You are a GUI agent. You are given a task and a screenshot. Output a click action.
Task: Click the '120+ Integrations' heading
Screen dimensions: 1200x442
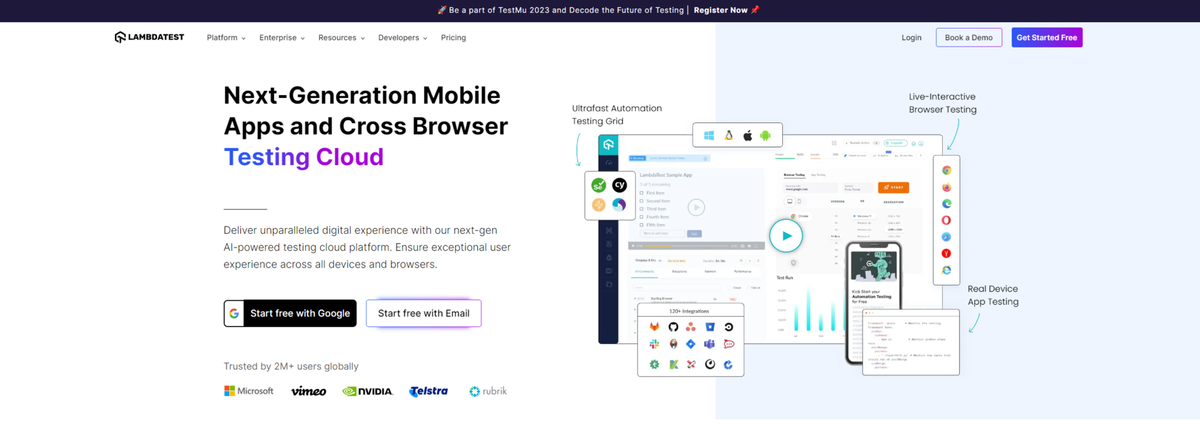pyautogui.click(x=691, y=311)
